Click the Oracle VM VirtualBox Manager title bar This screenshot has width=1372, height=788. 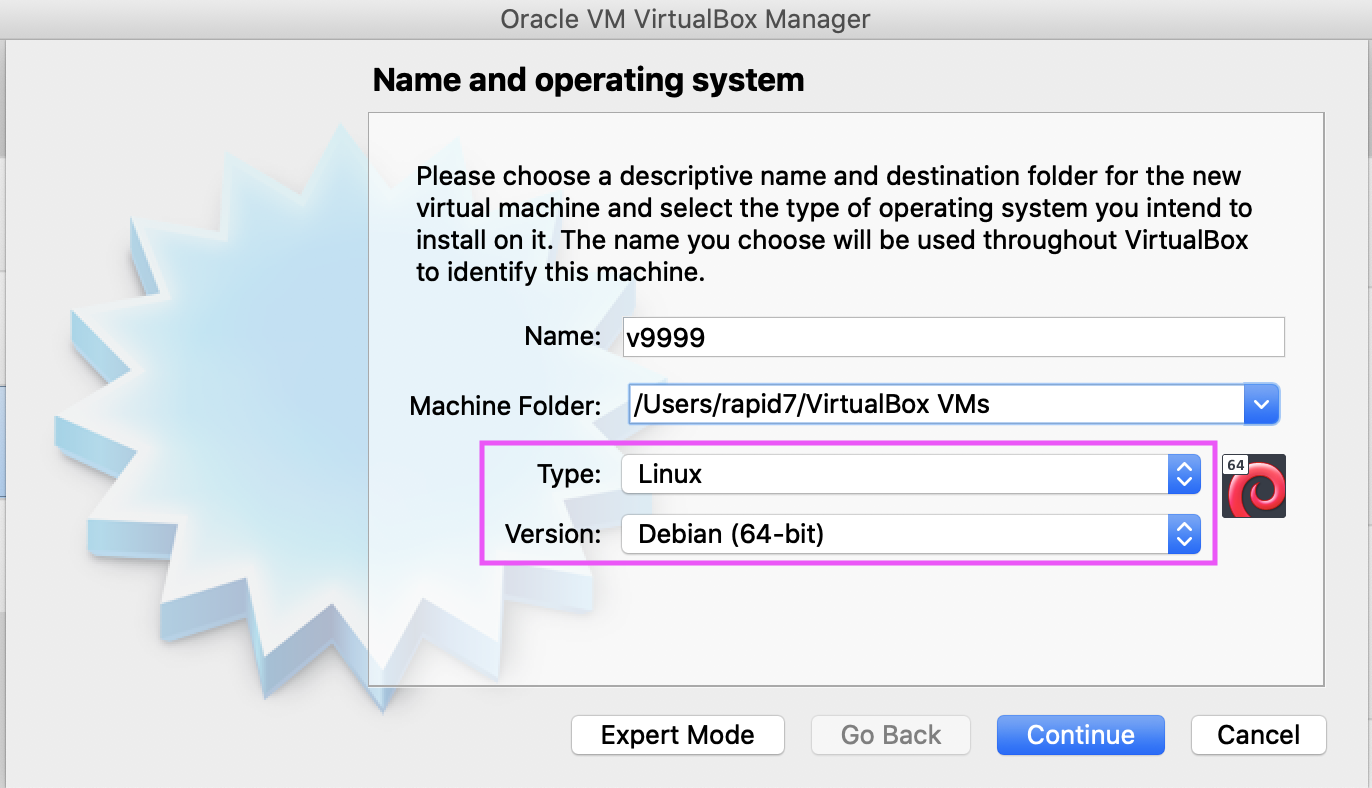point(685,19)
